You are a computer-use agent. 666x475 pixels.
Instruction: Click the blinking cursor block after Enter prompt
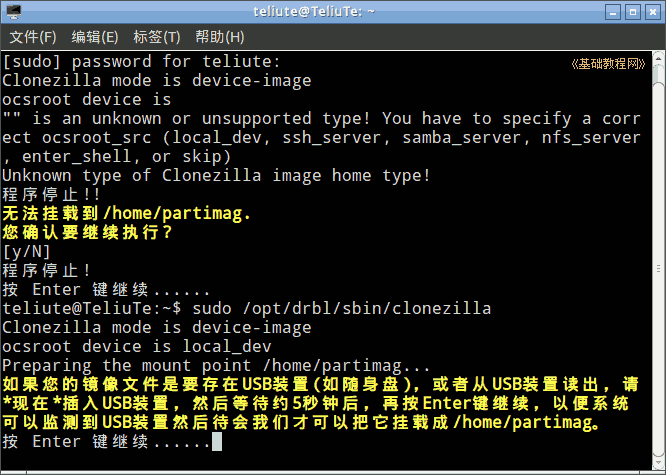pos(217,441)
